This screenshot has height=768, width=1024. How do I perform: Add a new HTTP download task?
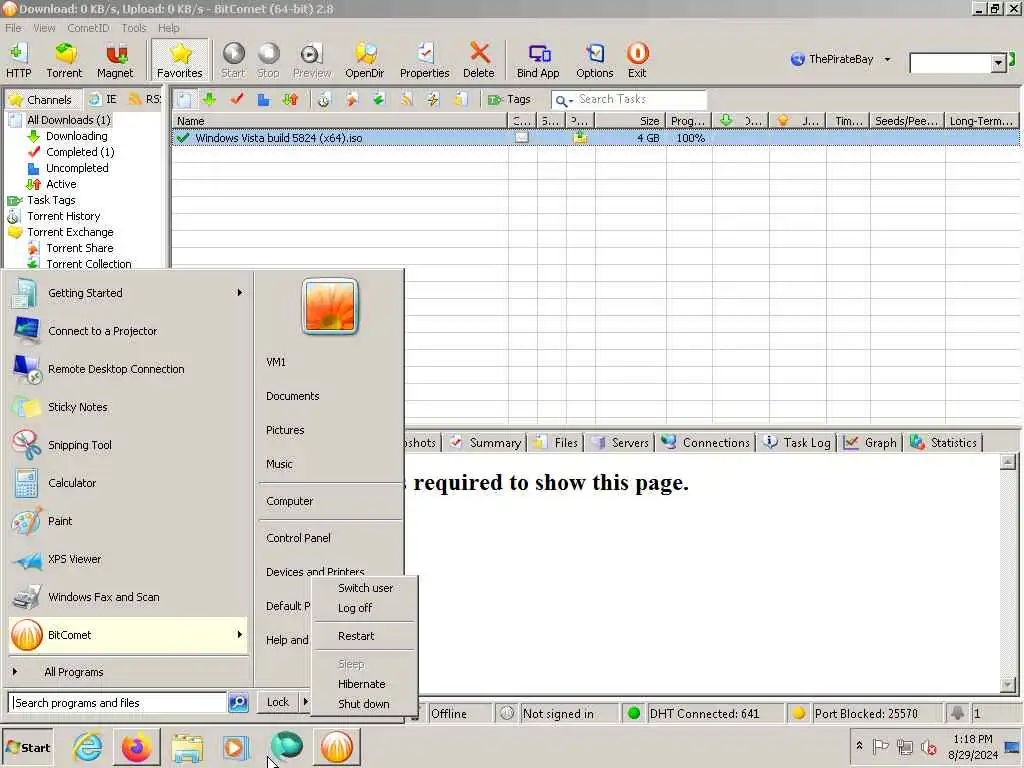[18, 60]
